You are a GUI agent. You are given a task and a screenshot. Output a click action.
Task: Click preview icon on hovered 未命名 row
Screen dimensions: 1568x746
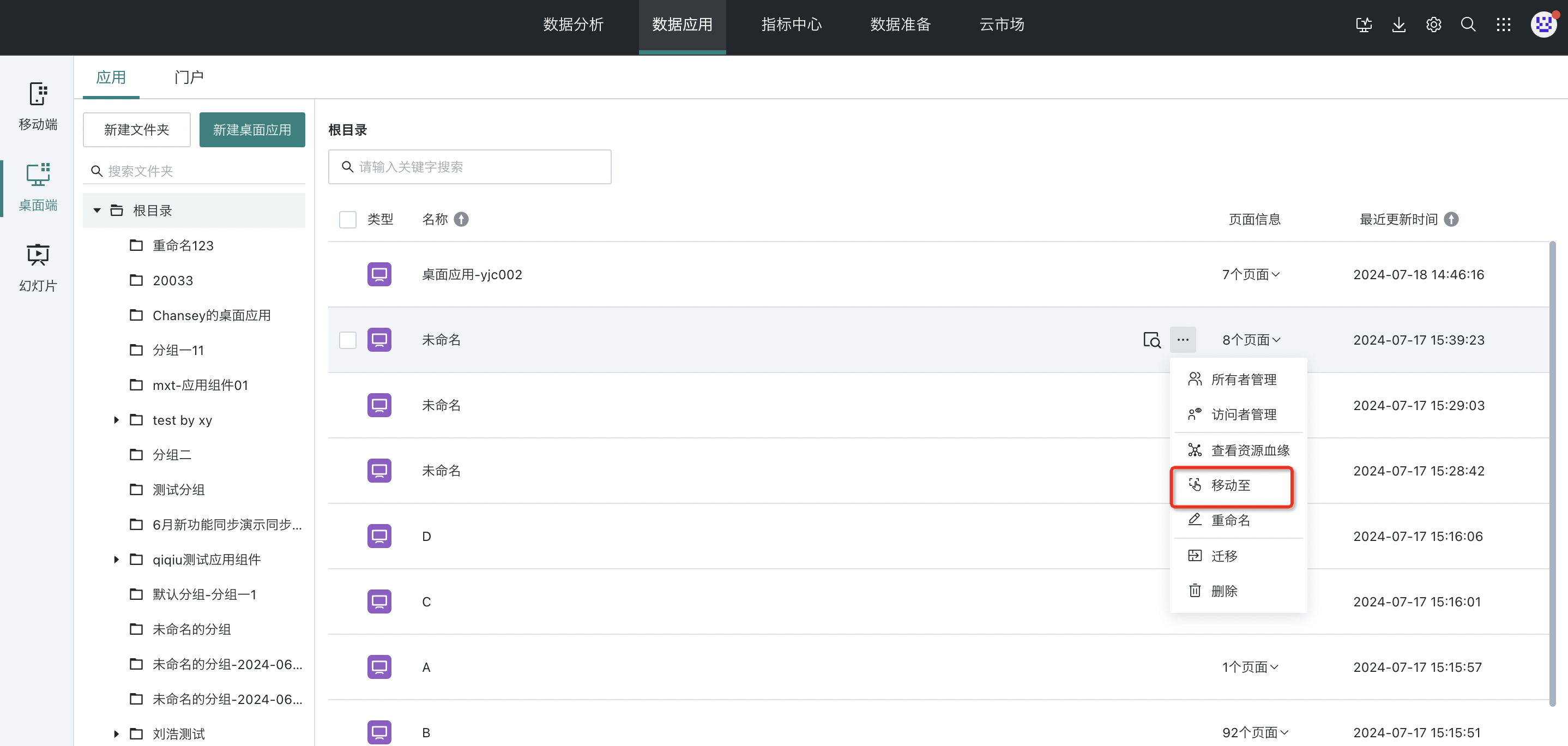tap(1151, 340)
